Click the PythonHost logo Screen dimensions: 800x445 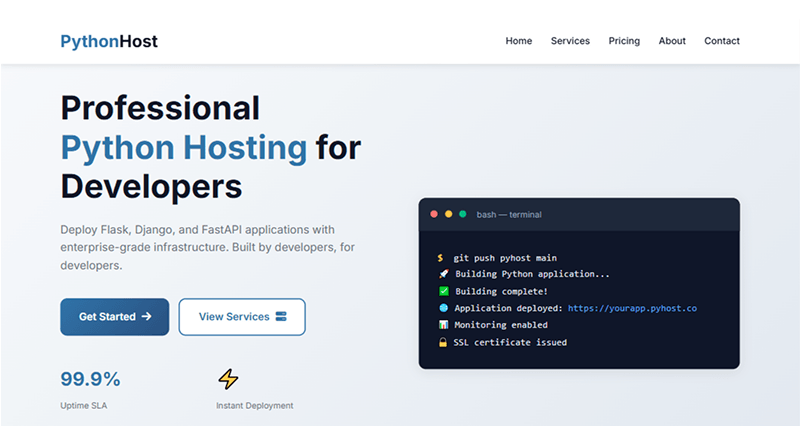click(x=109, y=41)
